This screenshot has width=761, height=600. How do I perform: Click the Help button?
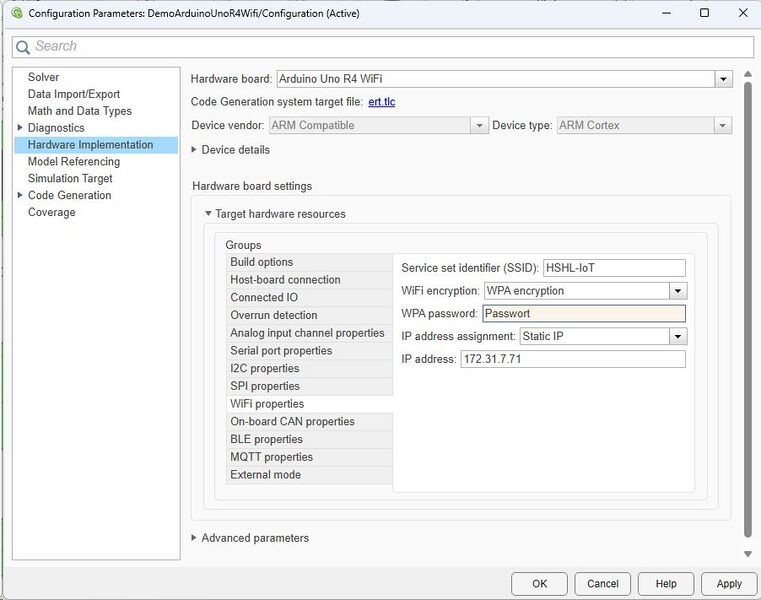(666, 584)
